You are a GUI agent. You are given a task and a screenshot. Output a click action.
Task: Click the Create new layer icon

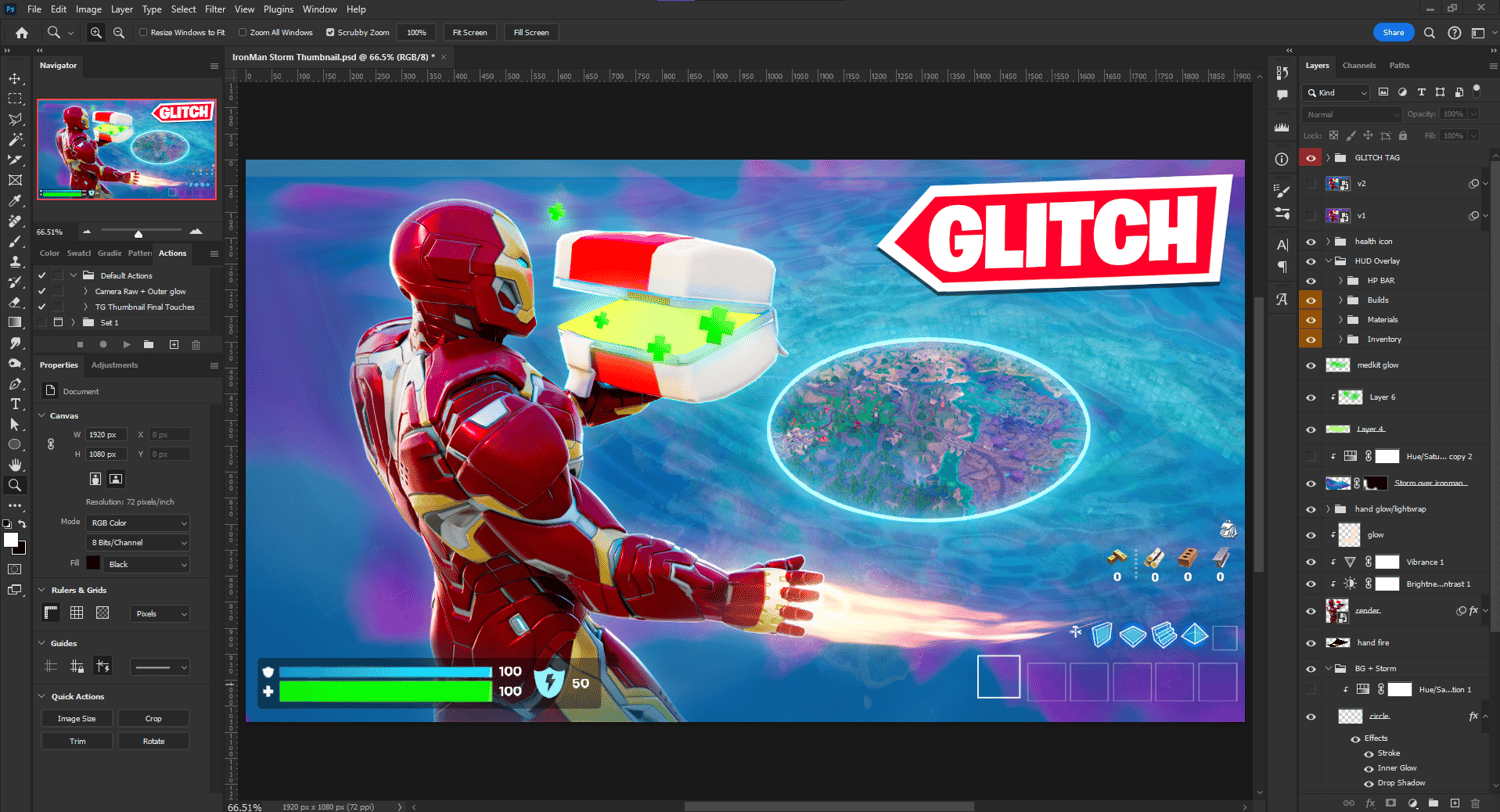1455,803
